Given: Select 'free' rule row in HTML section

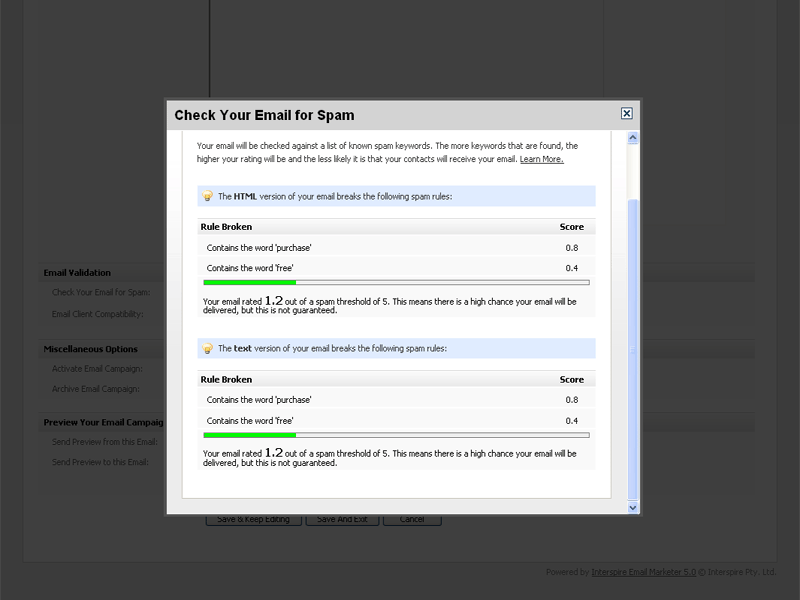Looking at the screenshot, I should point(396,268).
